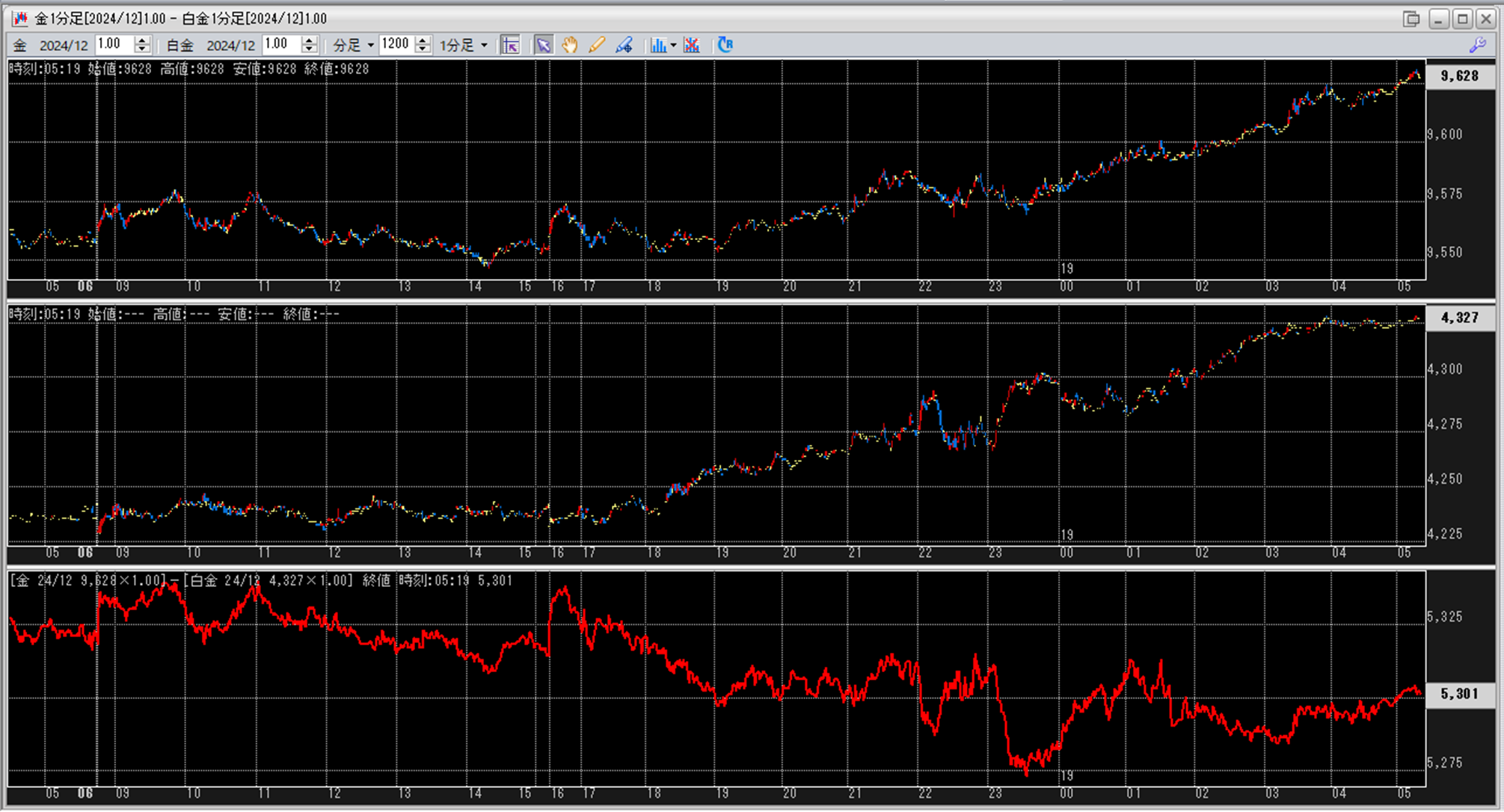
Task: Click the line edit pen tool
Action: (x=624, y=46)
